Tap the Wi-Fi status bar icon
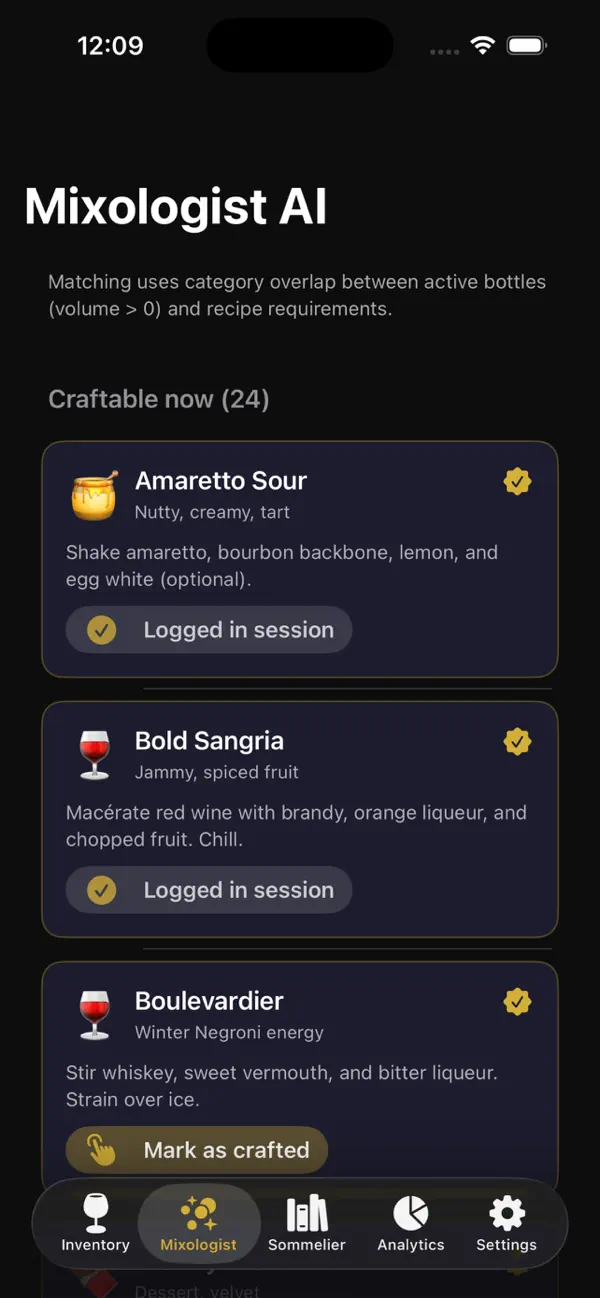600x1298 pixels. (x=483, y=46)
